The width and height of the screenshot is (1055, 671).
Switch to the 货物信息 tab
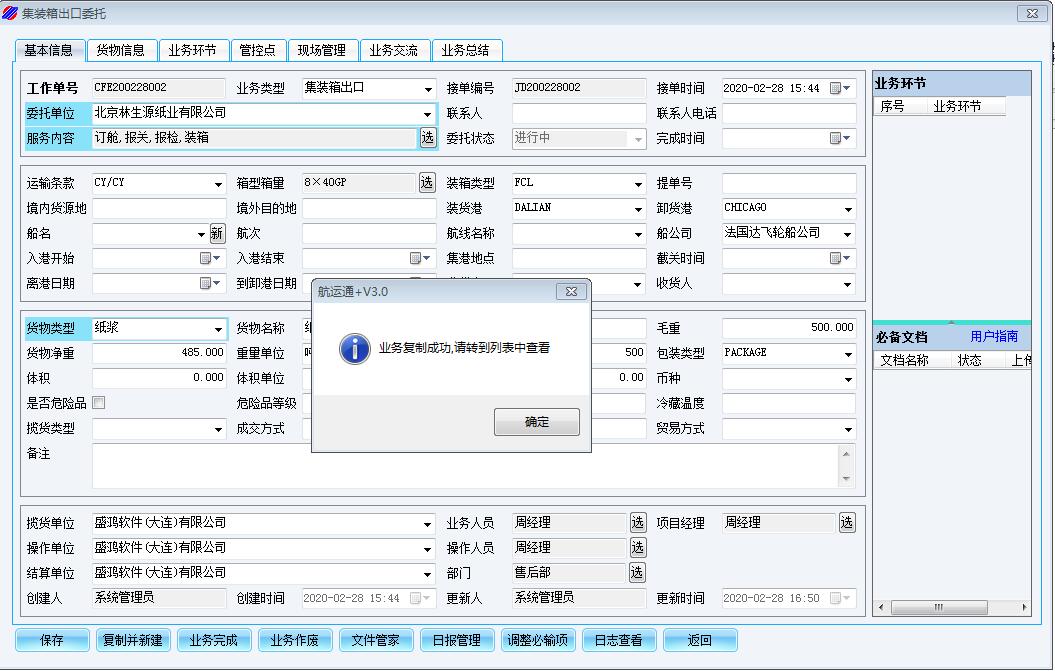pyautogui.click(x=120, y=50)
